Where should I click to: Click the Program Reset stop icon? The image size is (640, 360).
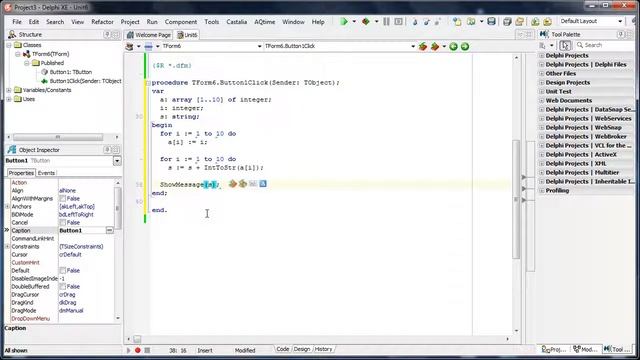[x=398, y=22]
